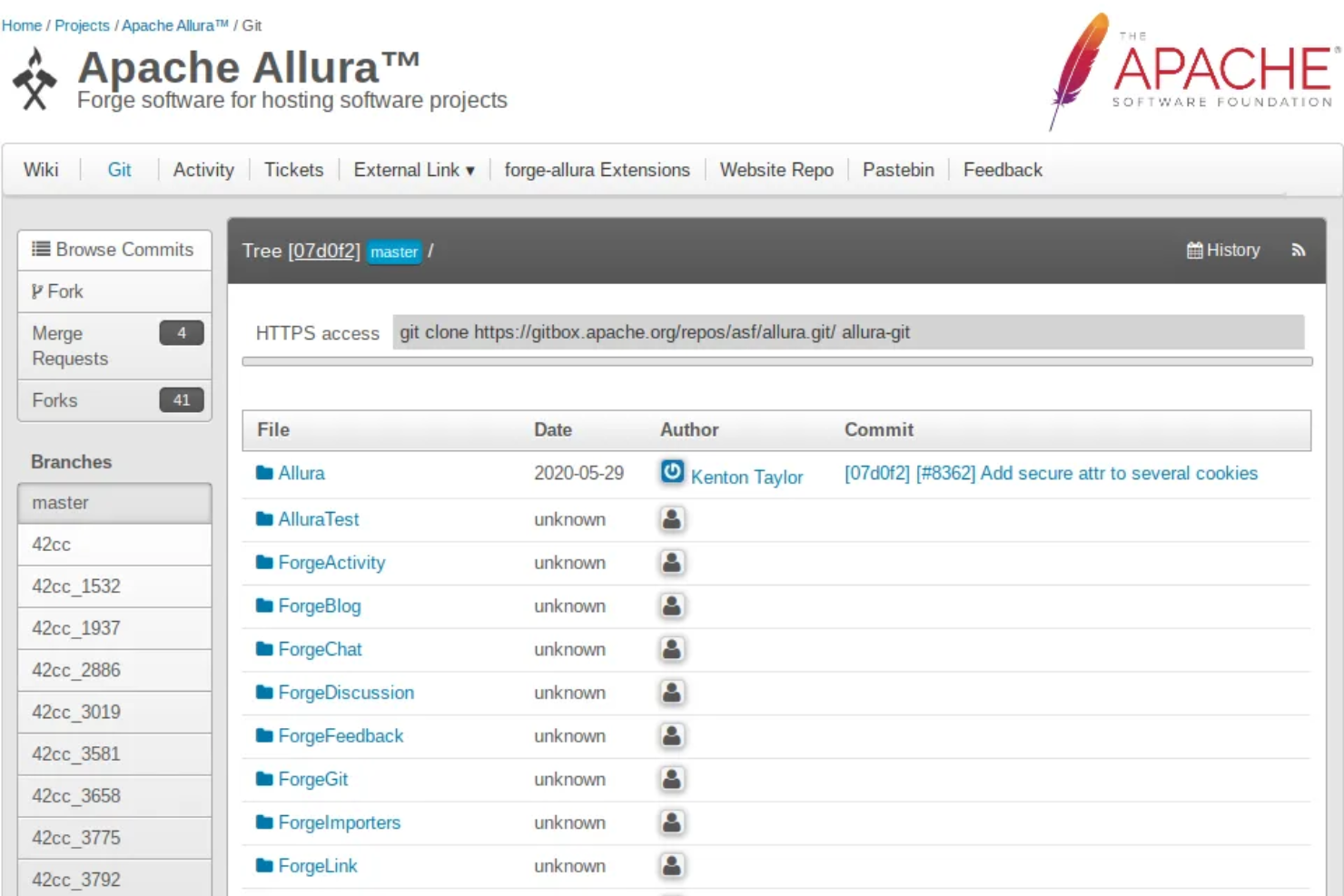Open the RSS feed icon
This screenshot has width=1344, height=896.
[1299, 251]
